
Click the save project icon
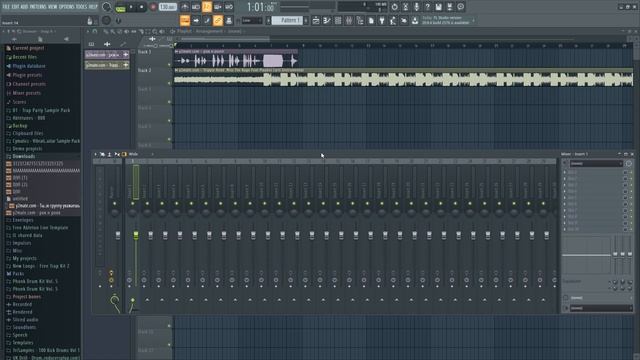click(438, 7)
